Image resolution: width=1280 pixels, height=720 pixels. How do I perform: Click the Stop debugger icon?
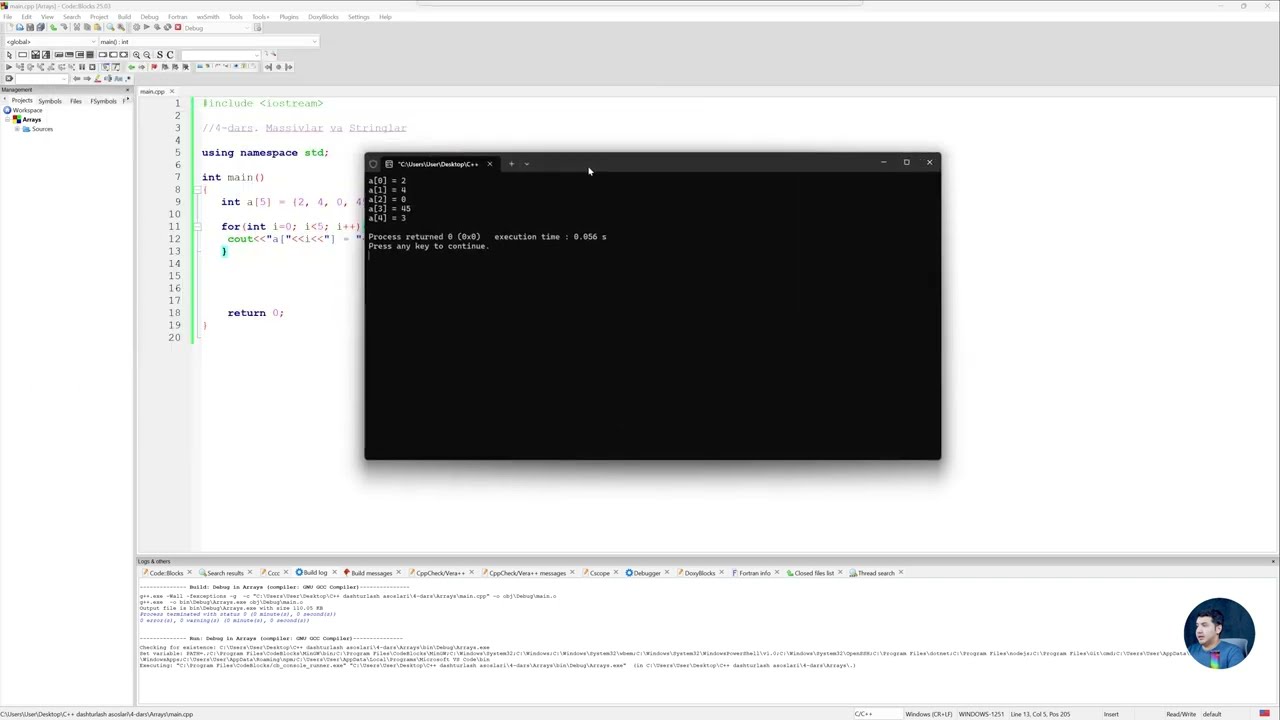(x=92, y=67)
